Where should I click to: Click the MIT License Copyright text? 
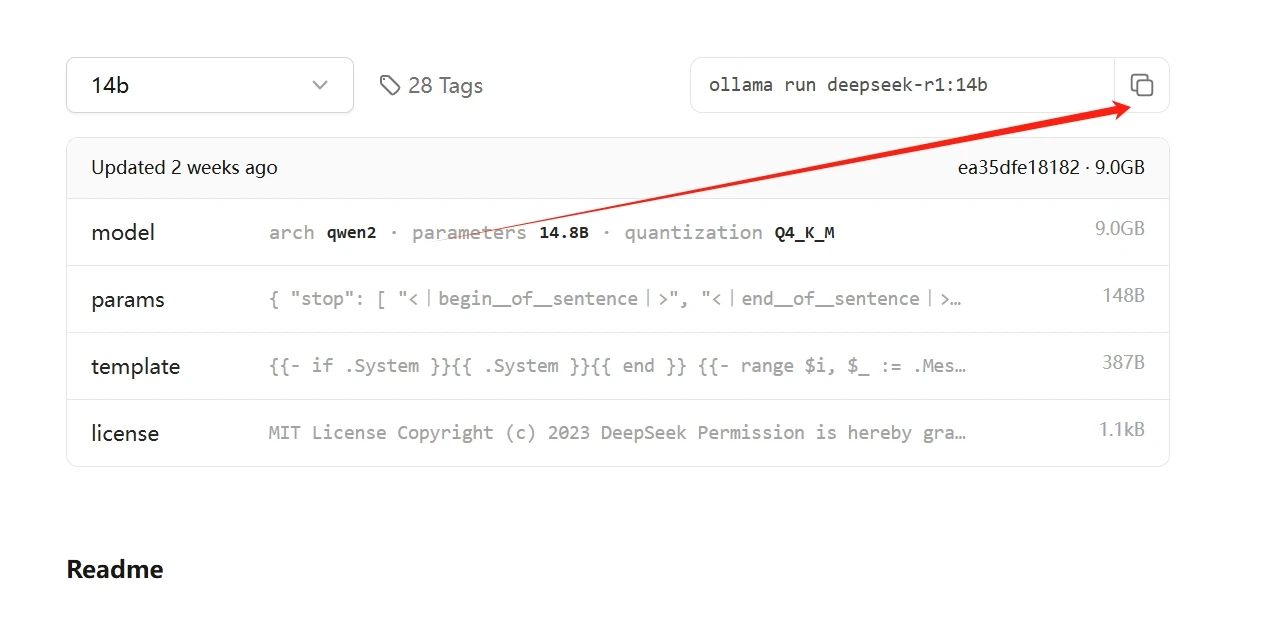tap(618, 433)
